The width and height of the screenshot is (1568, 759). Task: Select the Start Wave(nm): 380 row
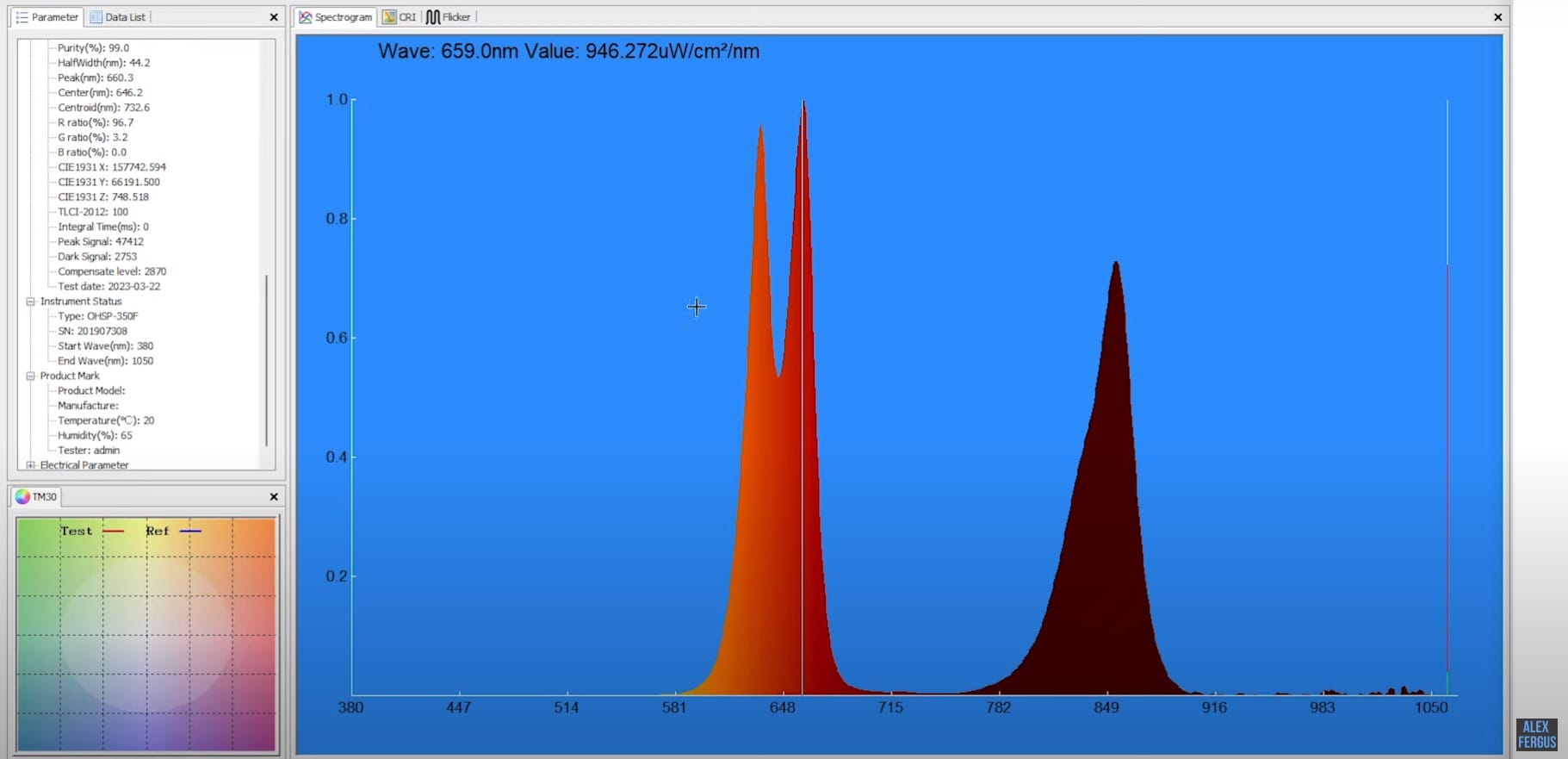(x=105, y=346)
